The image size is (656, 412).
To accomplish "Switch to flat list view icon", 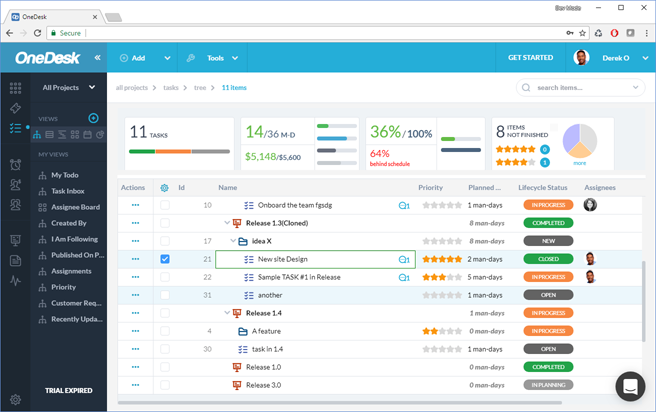I will point(49,135).
